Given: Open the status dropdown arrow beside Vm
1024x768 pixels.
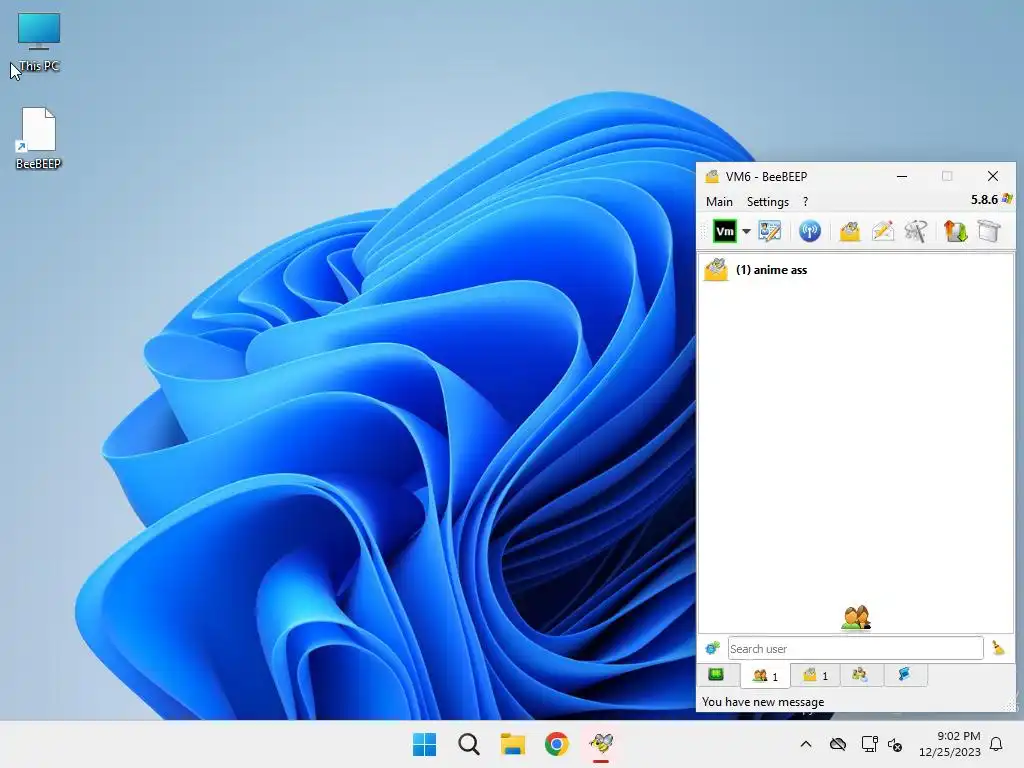Looking at the screenshot, I should [x=746, y=231].
